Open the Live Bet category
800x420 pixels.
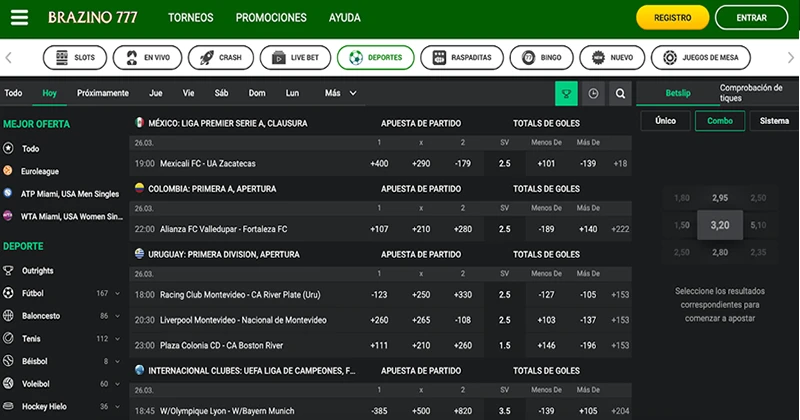[295, 58]
